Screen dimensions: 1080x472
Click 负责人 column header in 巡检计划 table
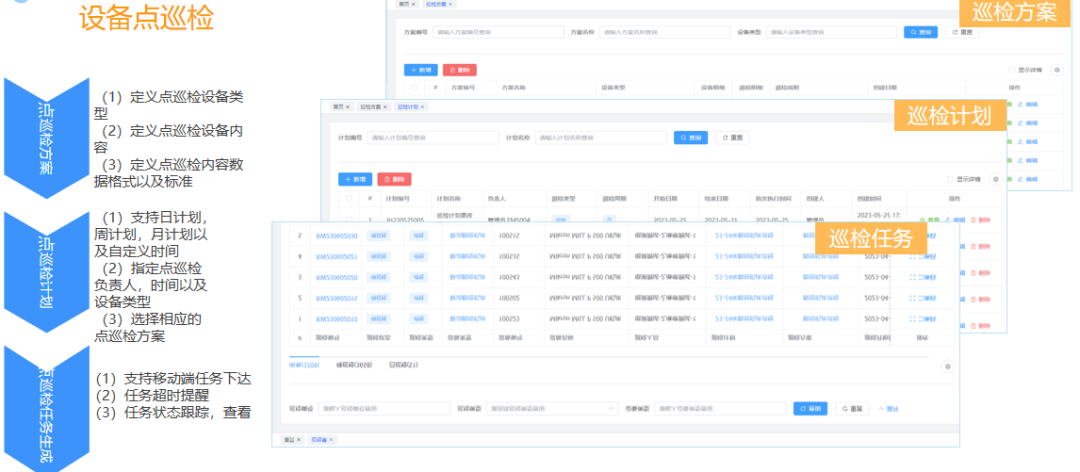(496, 198)
